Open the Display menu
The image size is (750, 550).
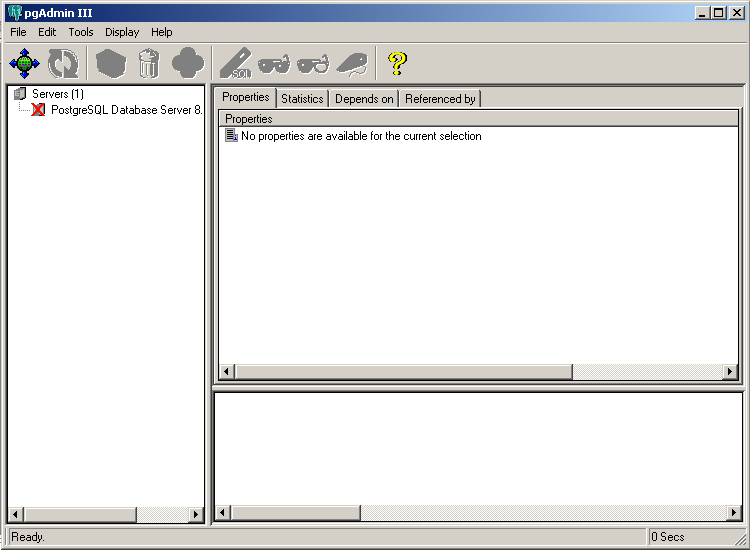click(x=122, y=32)
